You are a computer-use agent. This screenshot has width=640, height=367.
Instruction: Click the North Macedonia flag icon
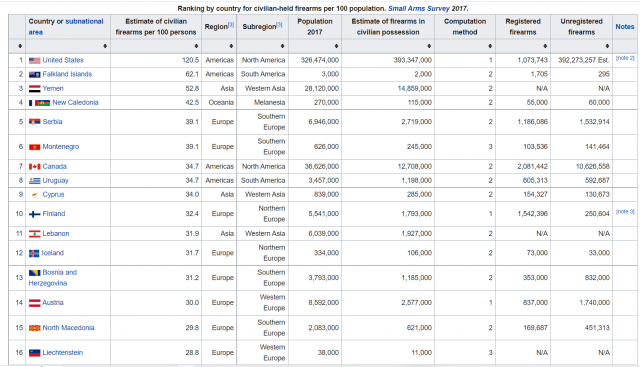coord(34,328)
